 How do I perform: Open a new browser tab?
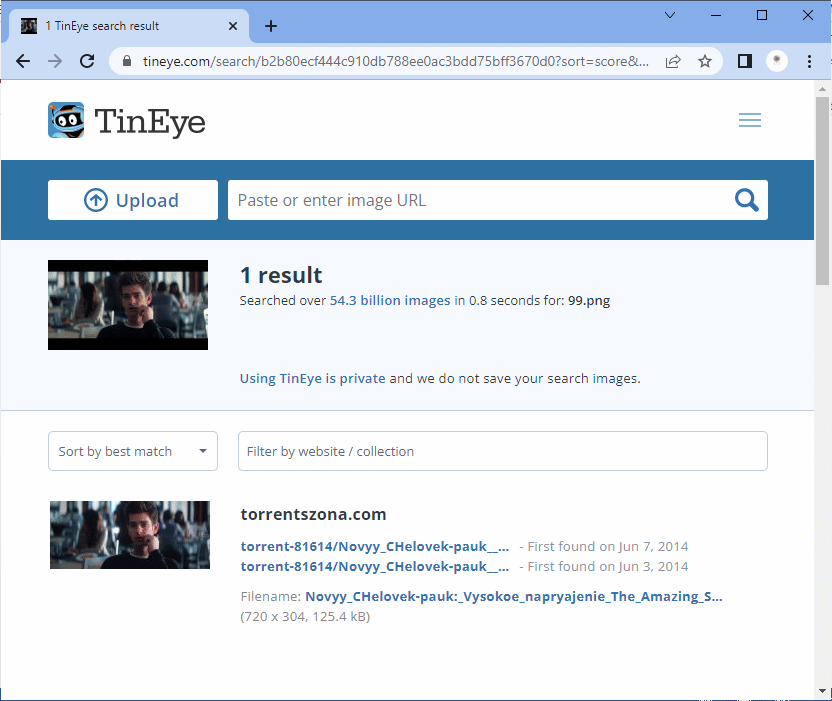270,26
